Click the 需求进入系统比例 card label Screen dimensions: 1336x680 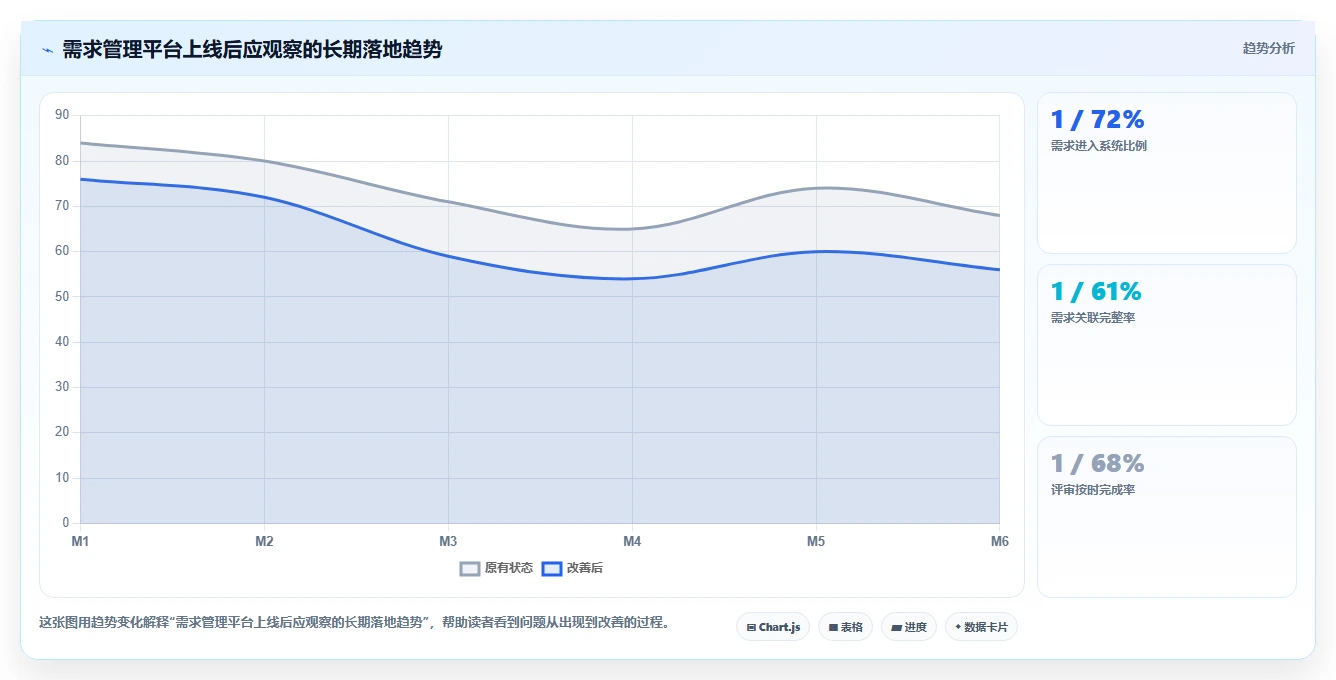click(x=1098, y=146)
